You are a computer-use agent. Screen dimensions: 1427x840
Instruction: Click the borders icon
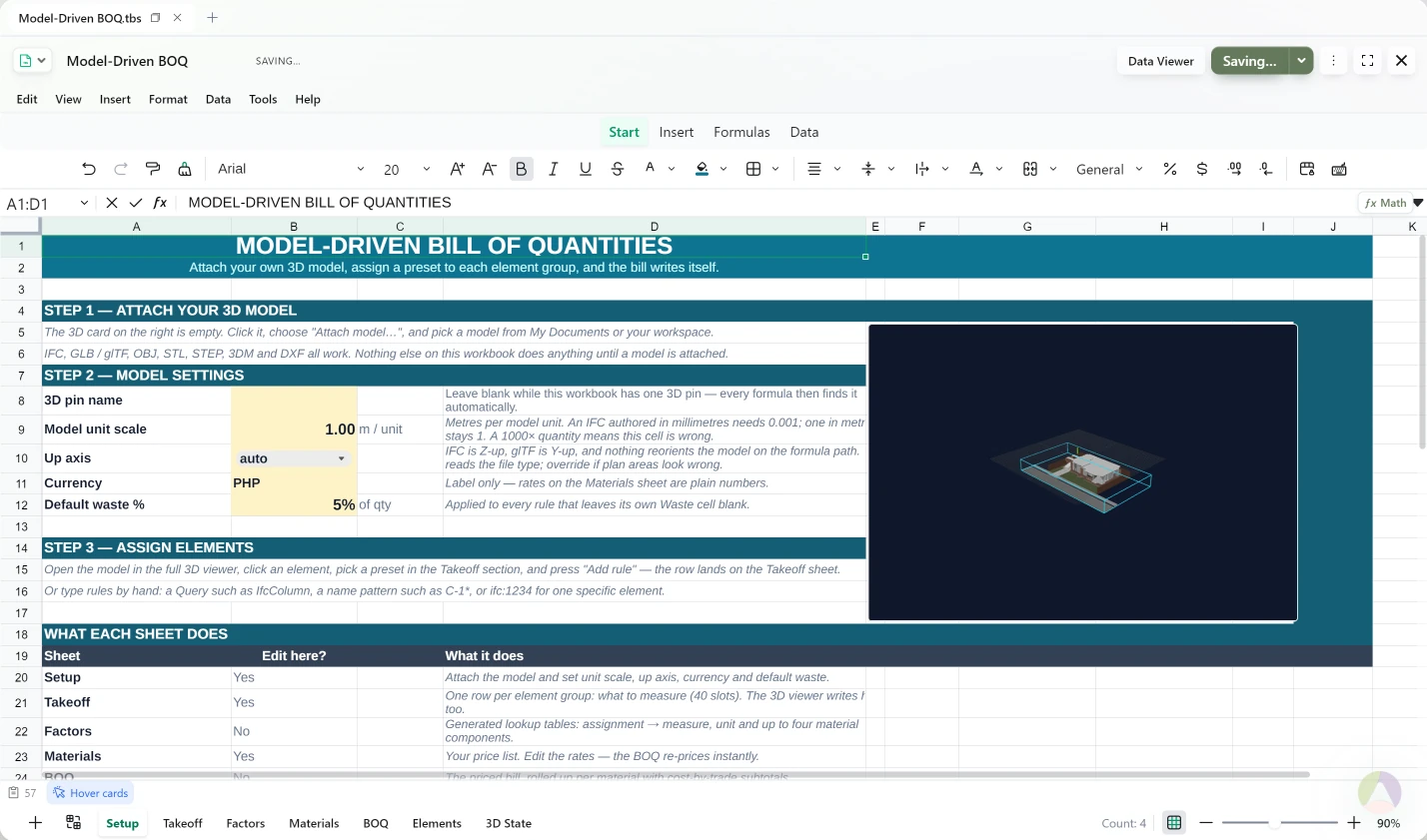pyautogui.click(x=753, y=169)
